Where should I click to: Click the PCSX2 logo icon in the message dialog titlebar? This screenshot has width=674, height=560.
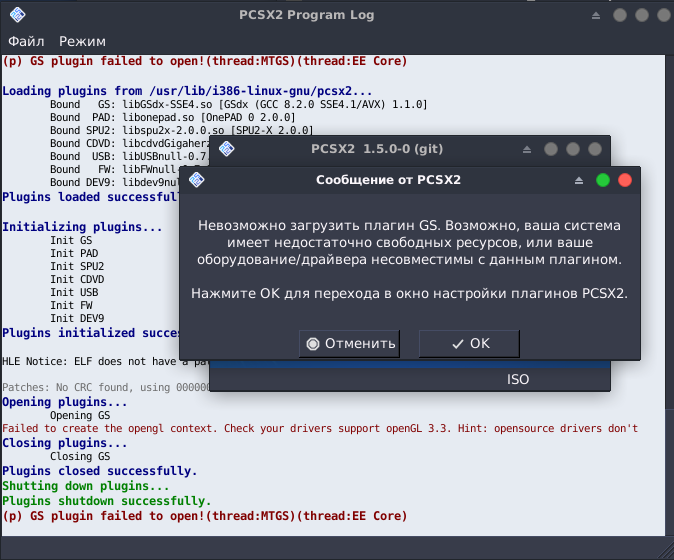tap(196, 180)
